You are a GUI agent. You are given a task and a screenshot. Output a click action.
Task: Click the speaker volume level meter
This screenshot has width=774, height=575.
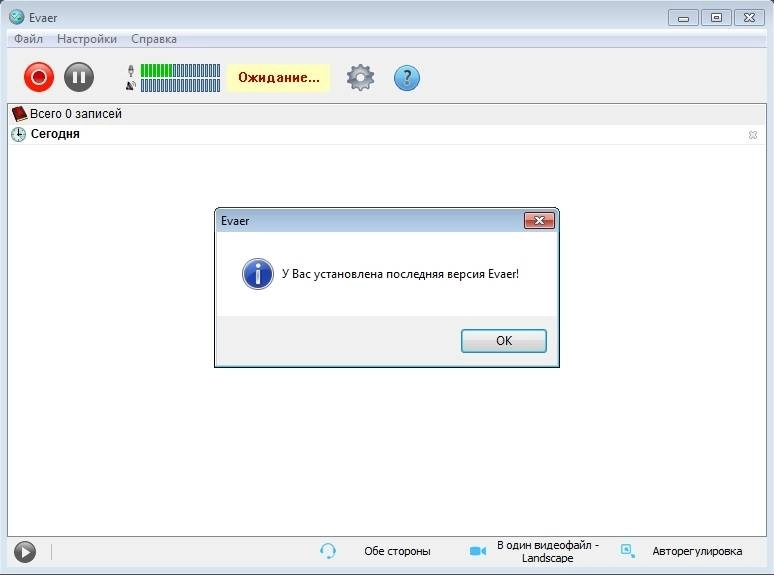coord(180,85)
